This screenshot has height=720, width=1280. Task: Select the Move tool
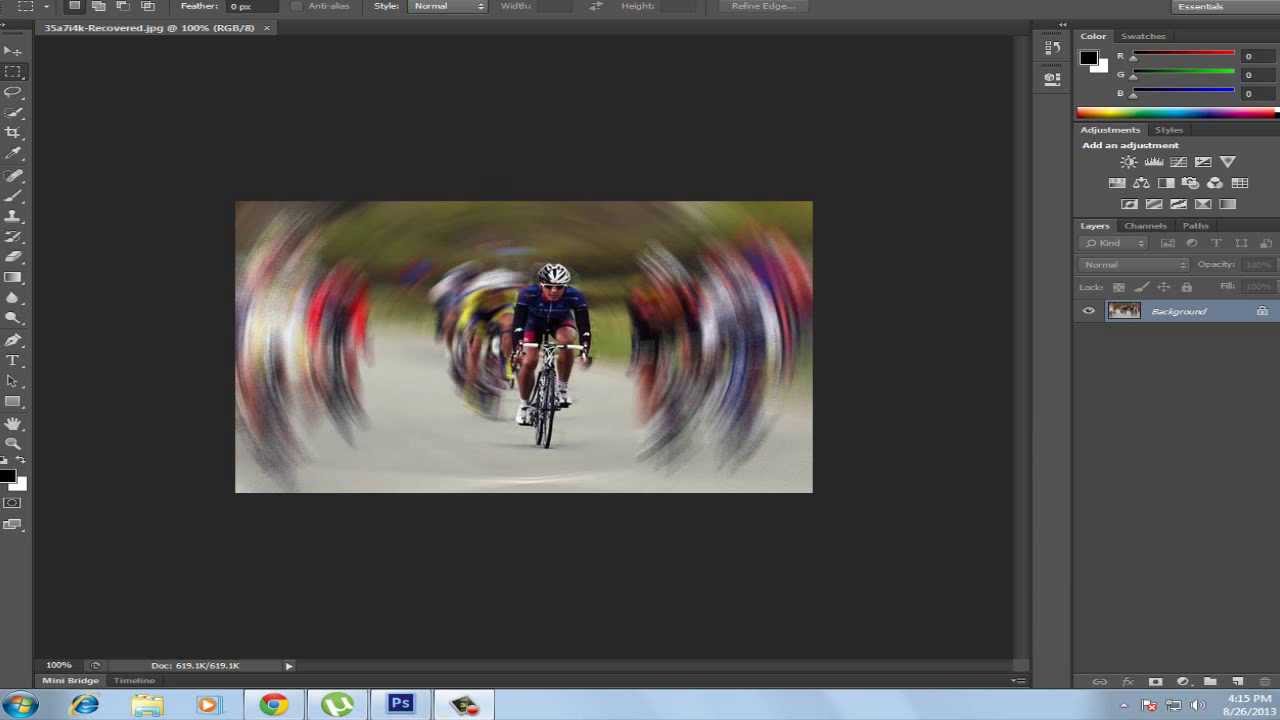coord(12,51)
